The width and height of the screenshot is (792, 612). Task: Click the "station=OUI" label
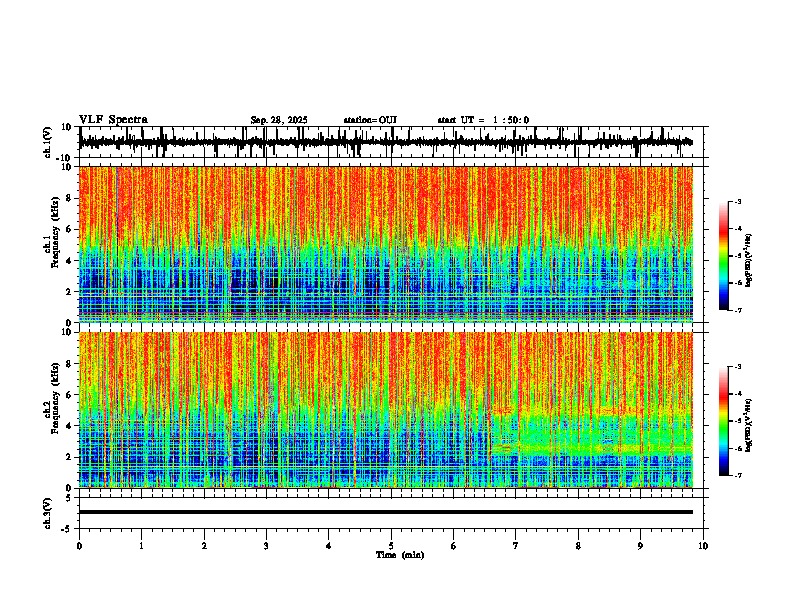point(370,120)
